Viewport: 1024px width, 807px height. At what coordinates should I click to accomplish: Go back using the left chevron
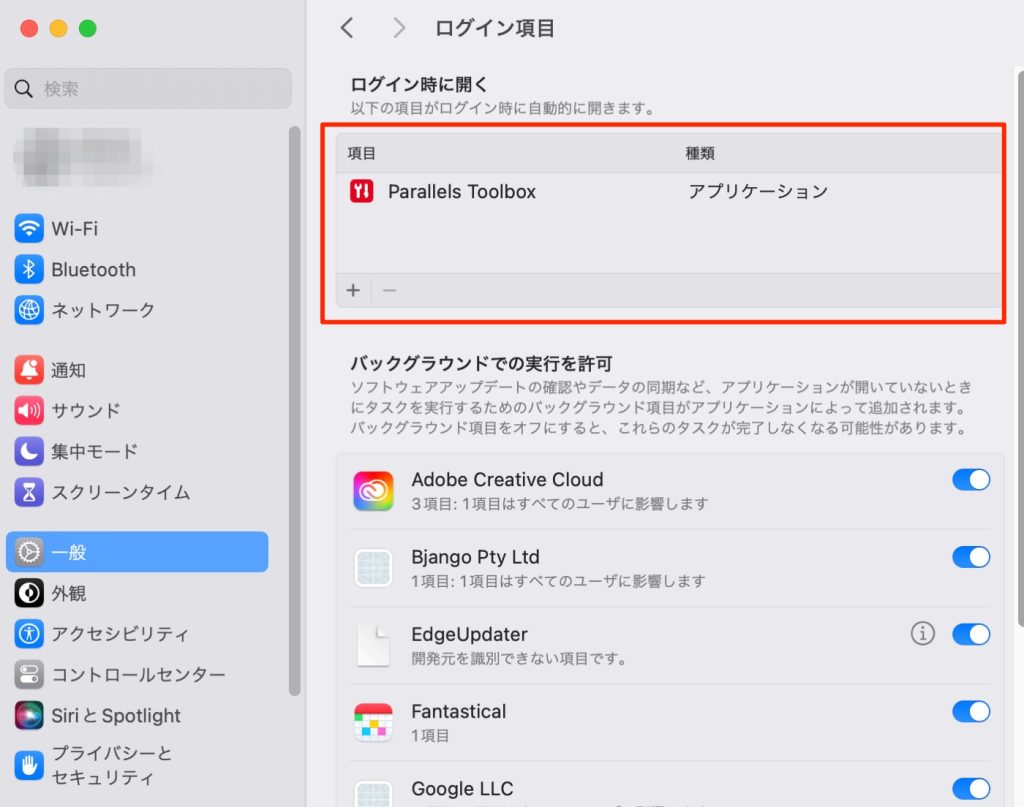[347, 28]
